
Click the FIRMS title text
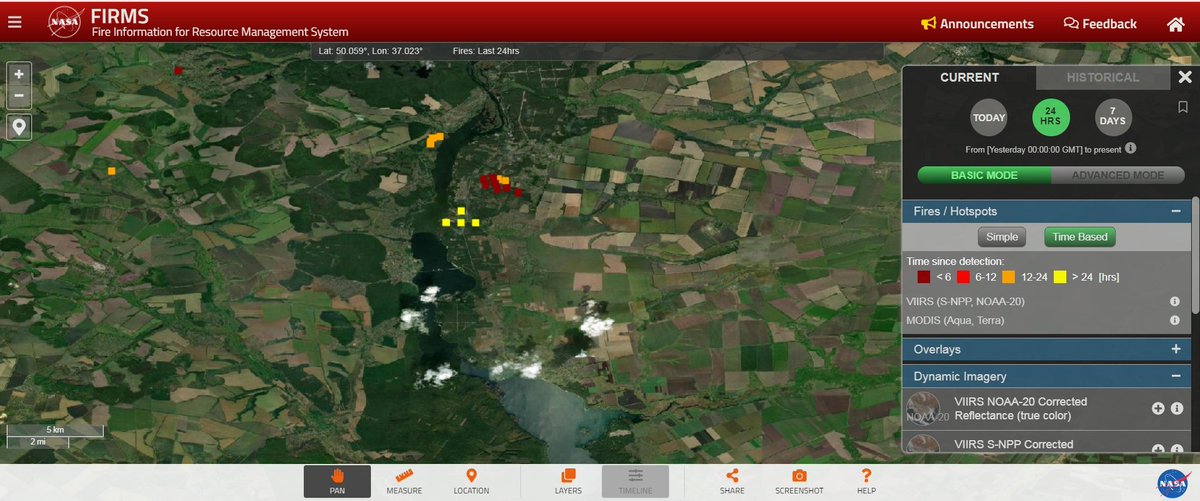(119, 15)
